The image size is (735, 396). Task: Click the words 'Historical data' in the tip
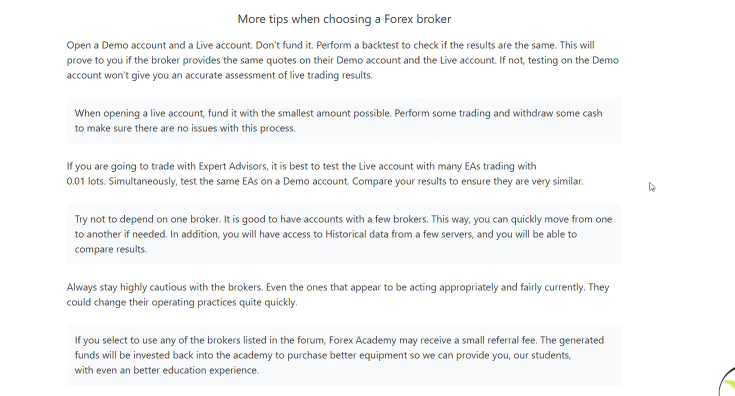point(357,234)
